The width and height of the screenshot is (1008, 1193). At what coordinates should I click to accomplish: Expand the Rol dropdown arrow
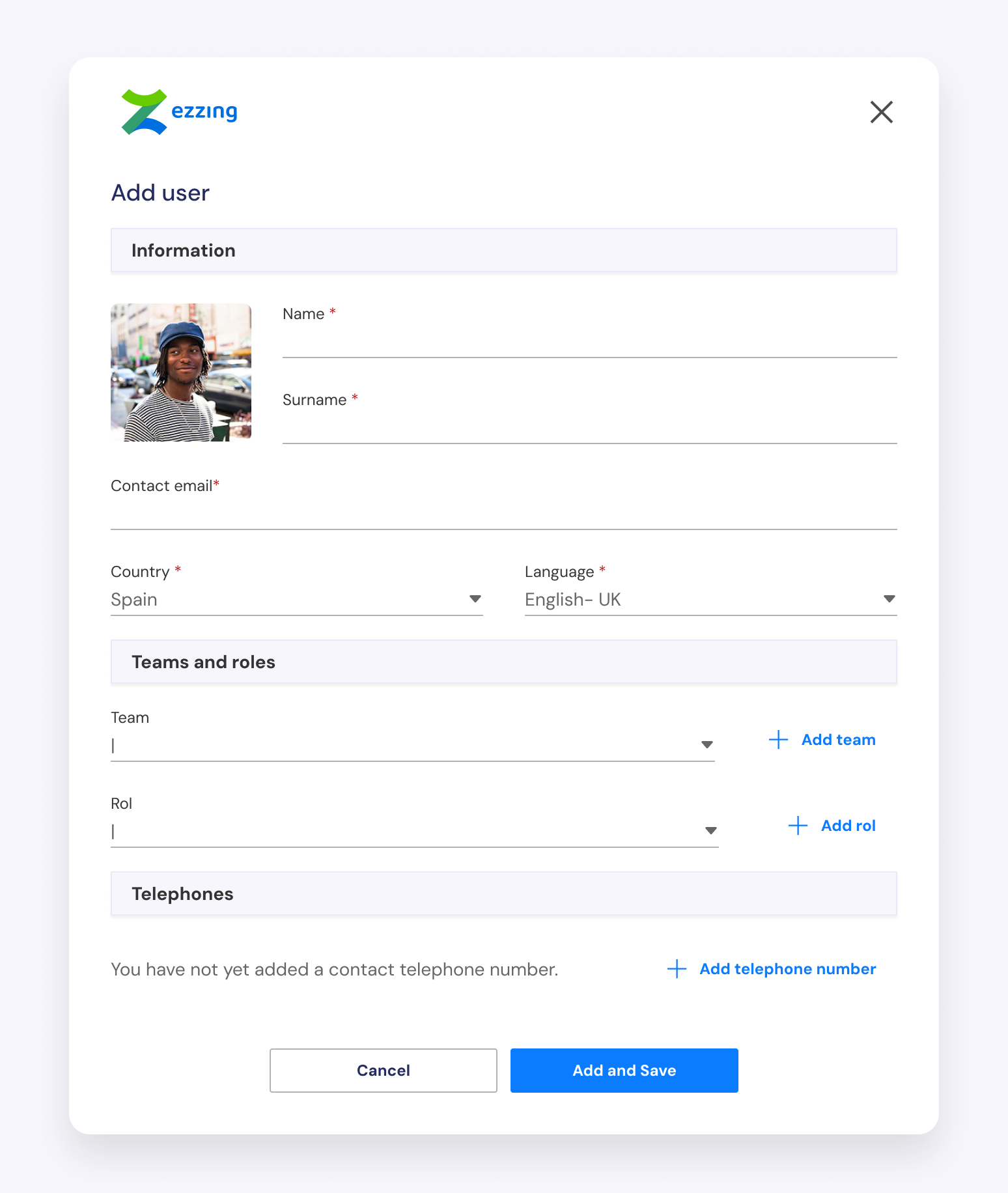coord(710,830)
